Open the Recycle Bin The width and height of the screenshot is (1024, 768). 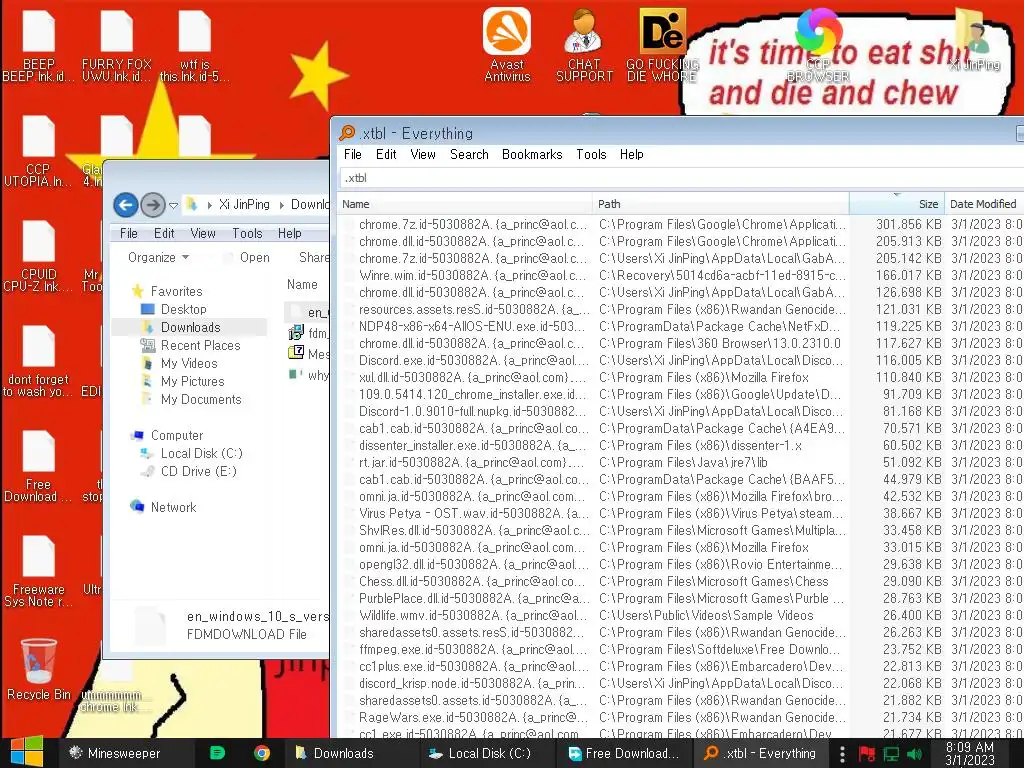point(39,669)
